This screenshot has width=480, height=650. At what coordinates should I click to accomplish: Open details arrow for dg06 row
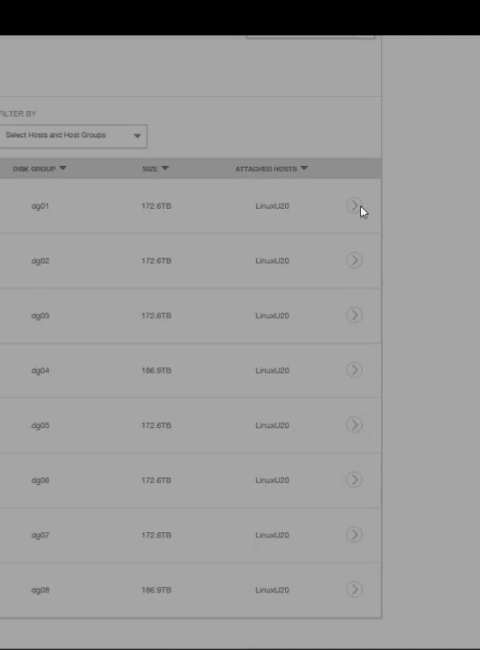tap(354, 480)
